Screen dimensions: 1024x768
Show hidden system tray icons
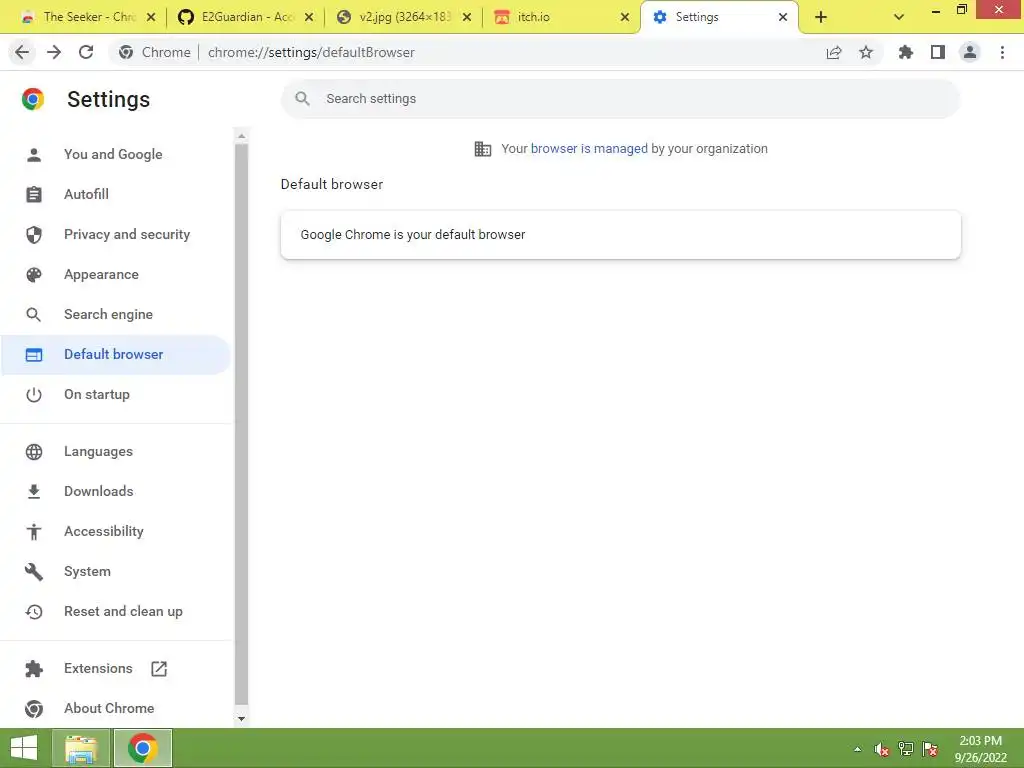[x=857, y=749]
